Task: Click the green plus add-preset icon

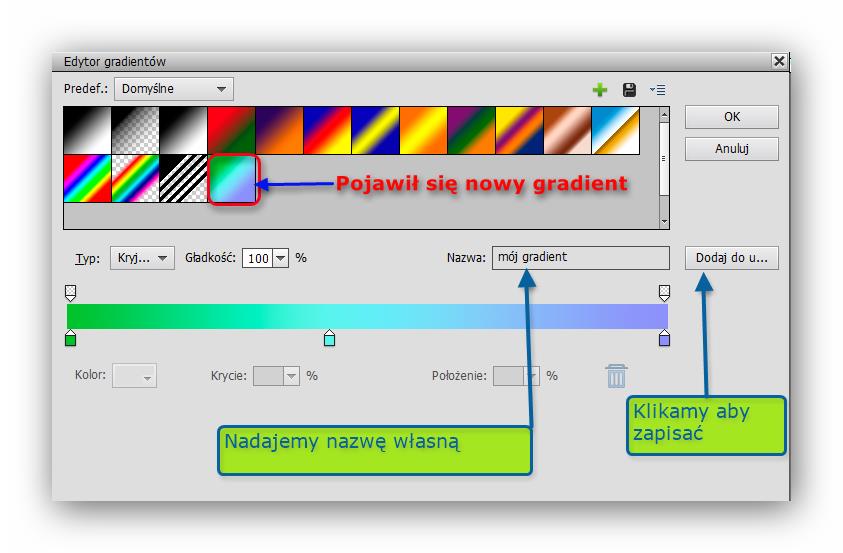Action: (599, 90)
